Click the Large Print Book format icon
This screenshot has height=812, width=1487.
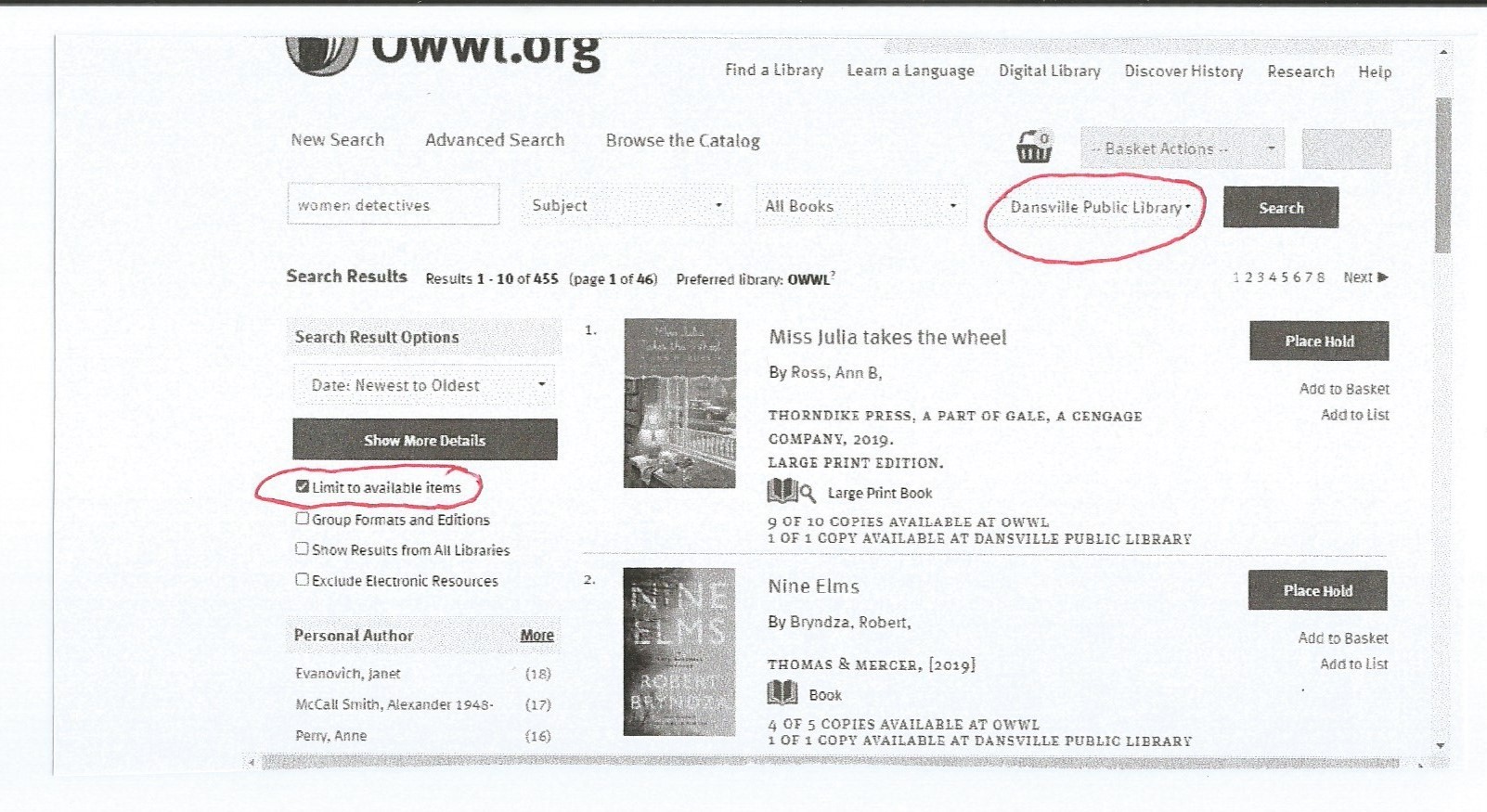[x=791, y=492]
